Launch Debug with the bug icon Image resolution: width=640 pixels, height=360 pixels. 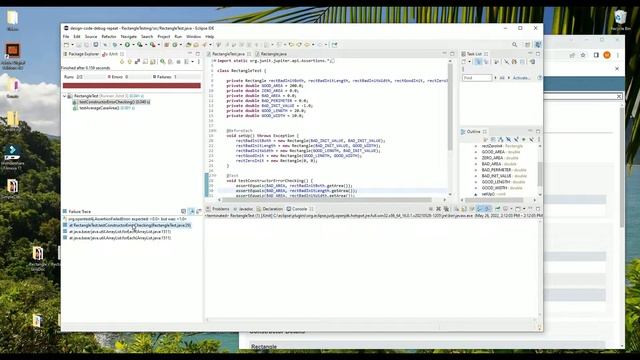115,44
